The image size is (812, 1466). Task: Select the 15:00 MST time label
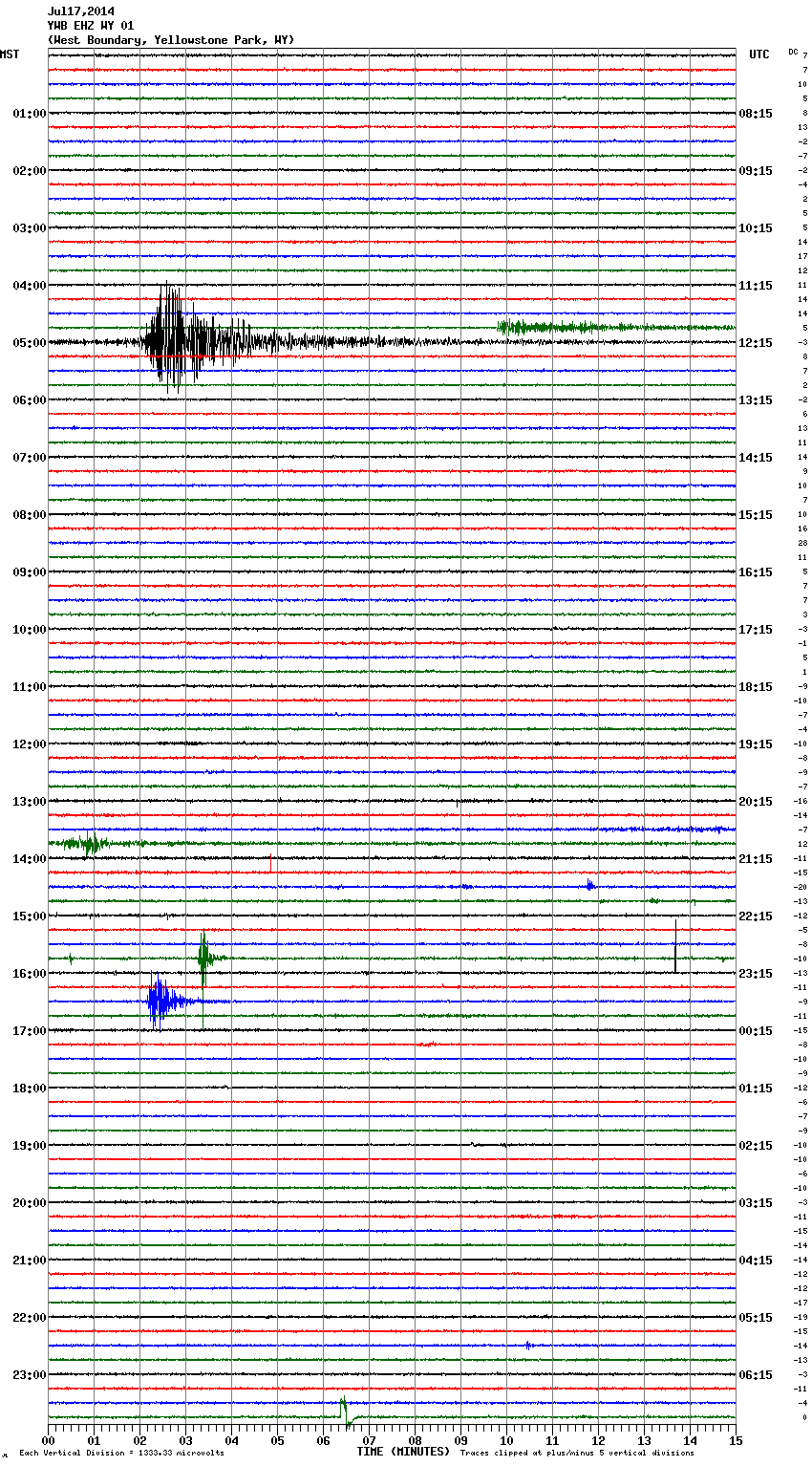pos(29,916)
